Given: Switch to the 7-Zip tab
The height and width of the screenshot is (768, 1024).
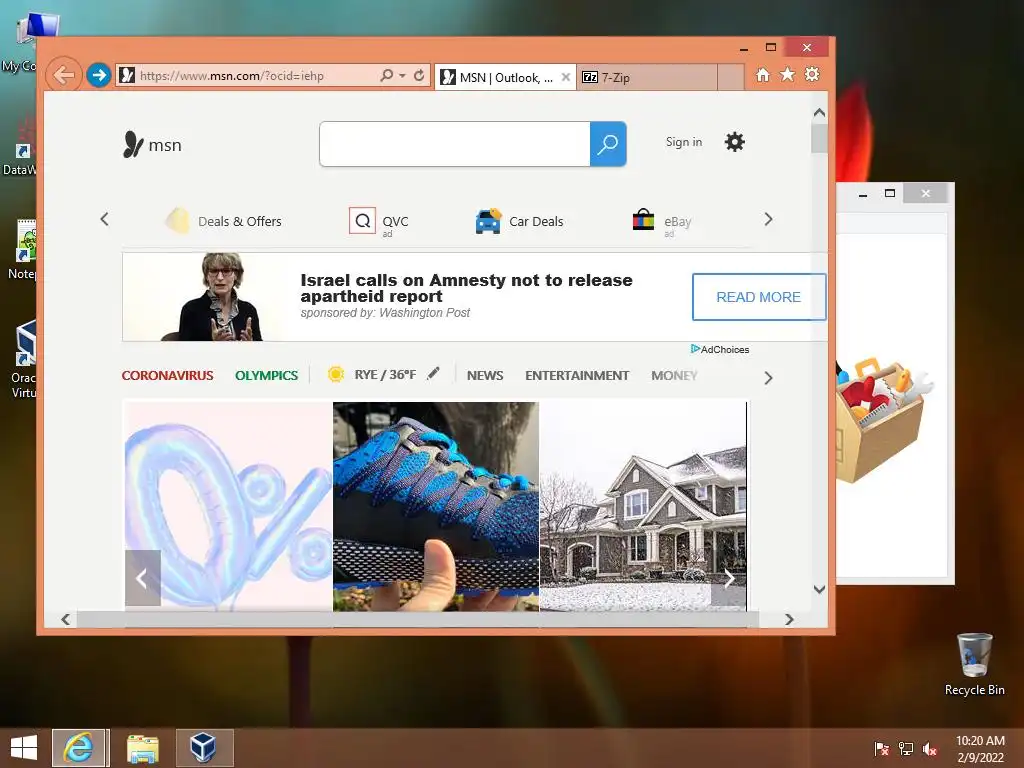Looking at the screenshot, I should point(647,78).
